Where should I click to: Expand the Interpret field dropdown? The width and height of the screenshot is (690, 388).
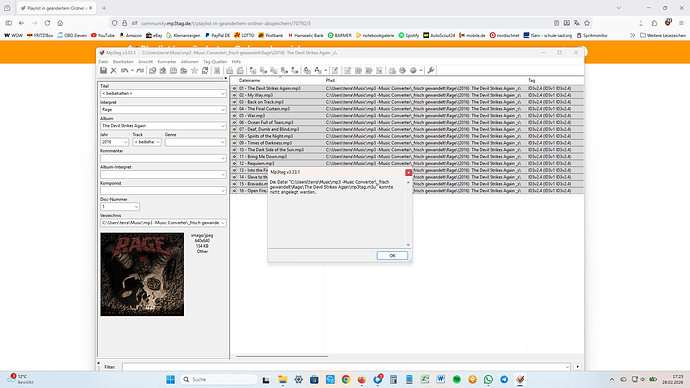pyautogui.click(x=223, y=110)
